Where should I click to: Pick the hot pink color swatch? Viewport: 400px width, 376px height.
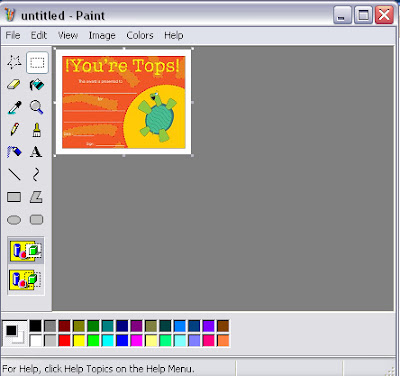(x=209, y=340)
